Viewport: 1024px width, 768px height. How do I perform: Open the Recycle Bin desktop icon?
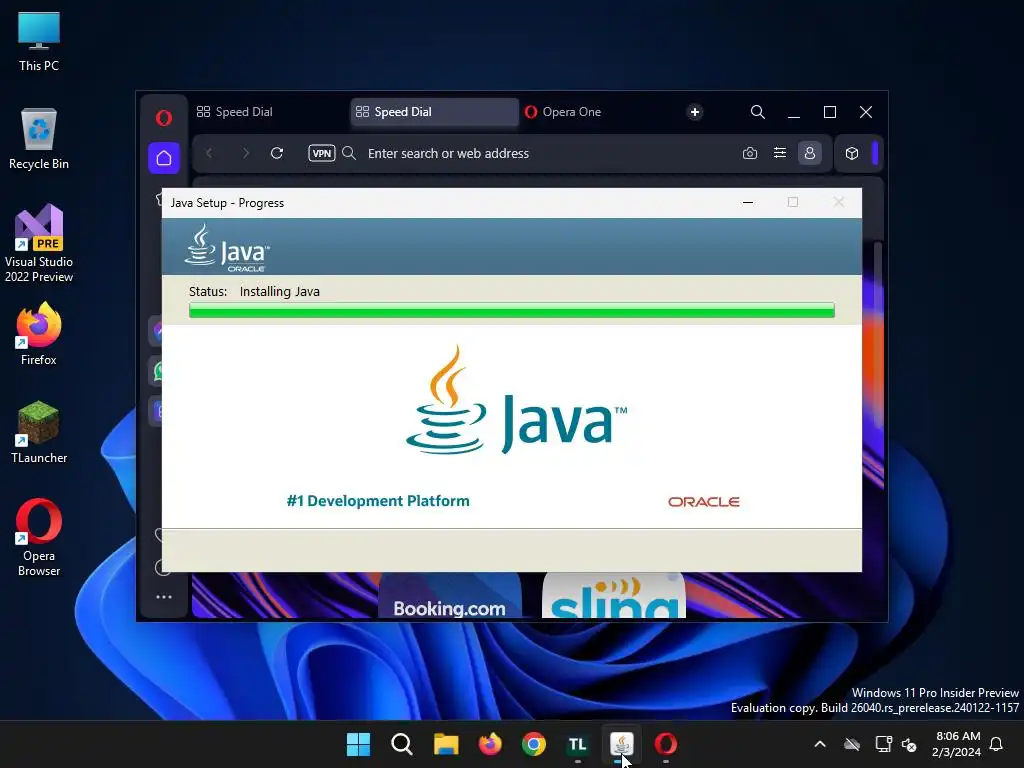pos(39,139)
